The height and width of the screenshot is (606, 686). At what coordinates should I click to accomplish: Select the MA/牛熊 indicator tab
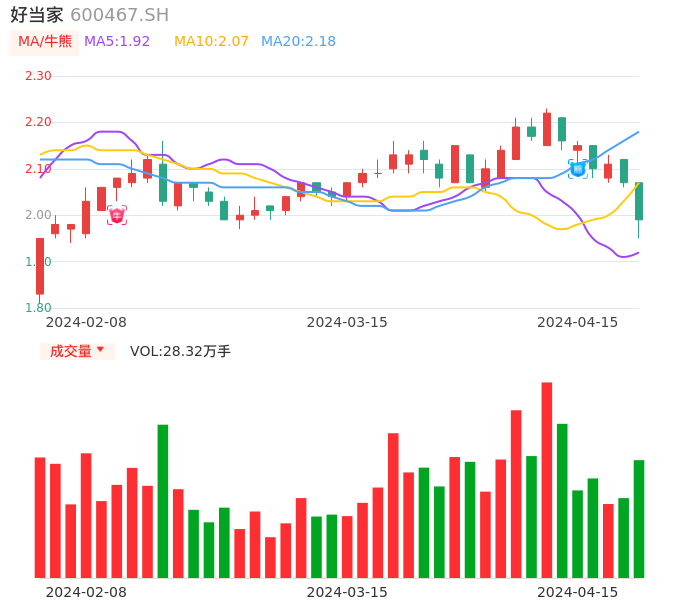pos(45,42)
